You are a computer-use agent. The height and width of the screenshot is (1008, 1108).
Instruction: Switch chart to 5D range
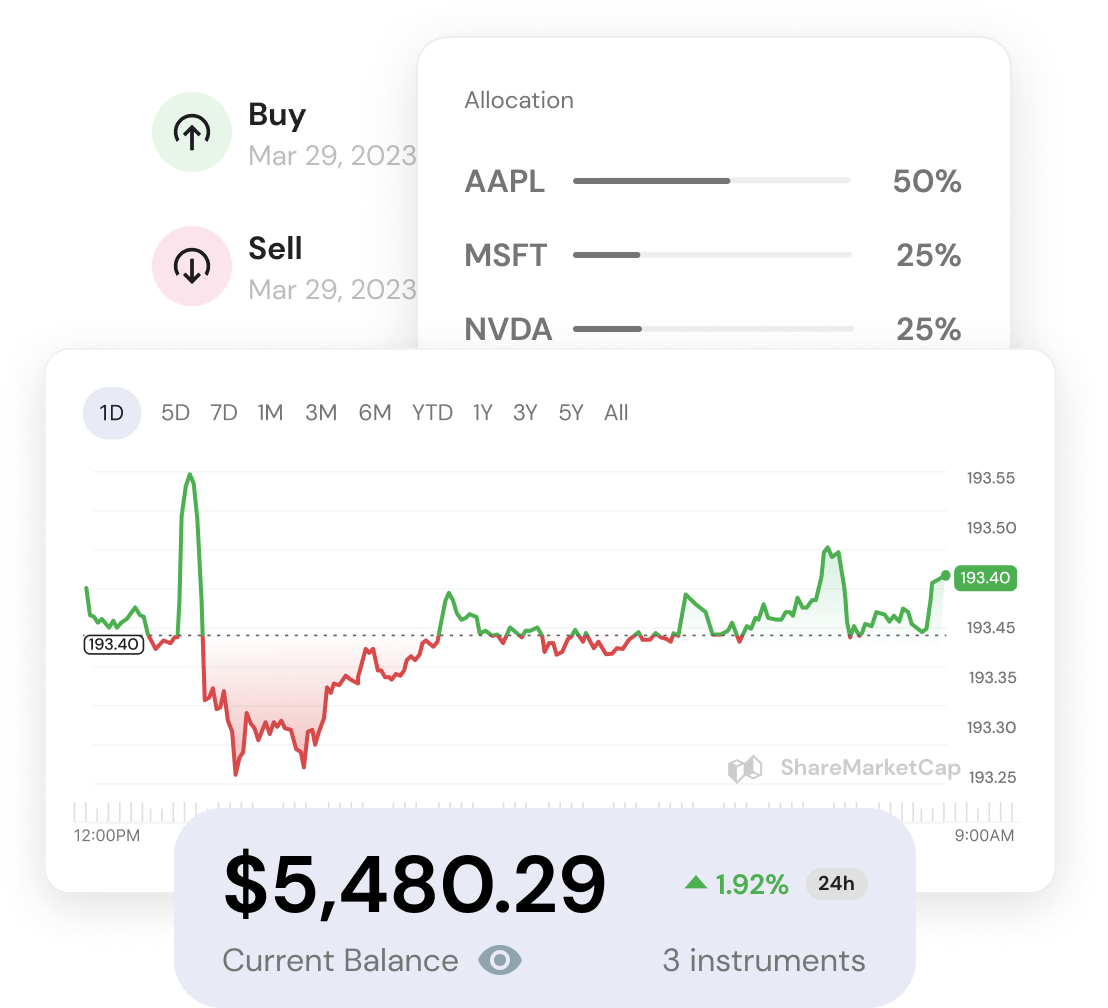pos(175,412)
